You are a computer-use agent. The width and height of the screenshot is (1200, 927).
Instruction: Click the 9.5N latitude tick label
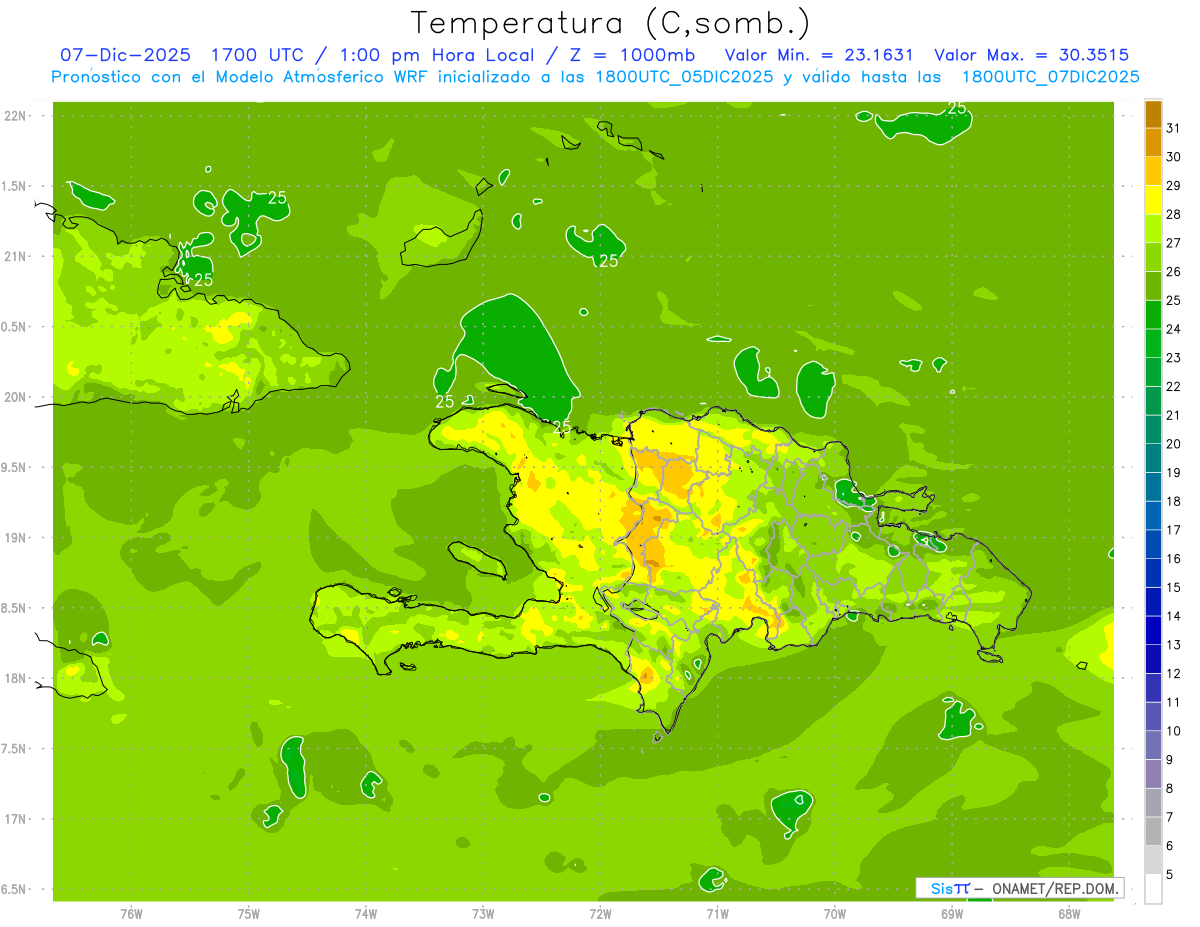coord(14,468)
